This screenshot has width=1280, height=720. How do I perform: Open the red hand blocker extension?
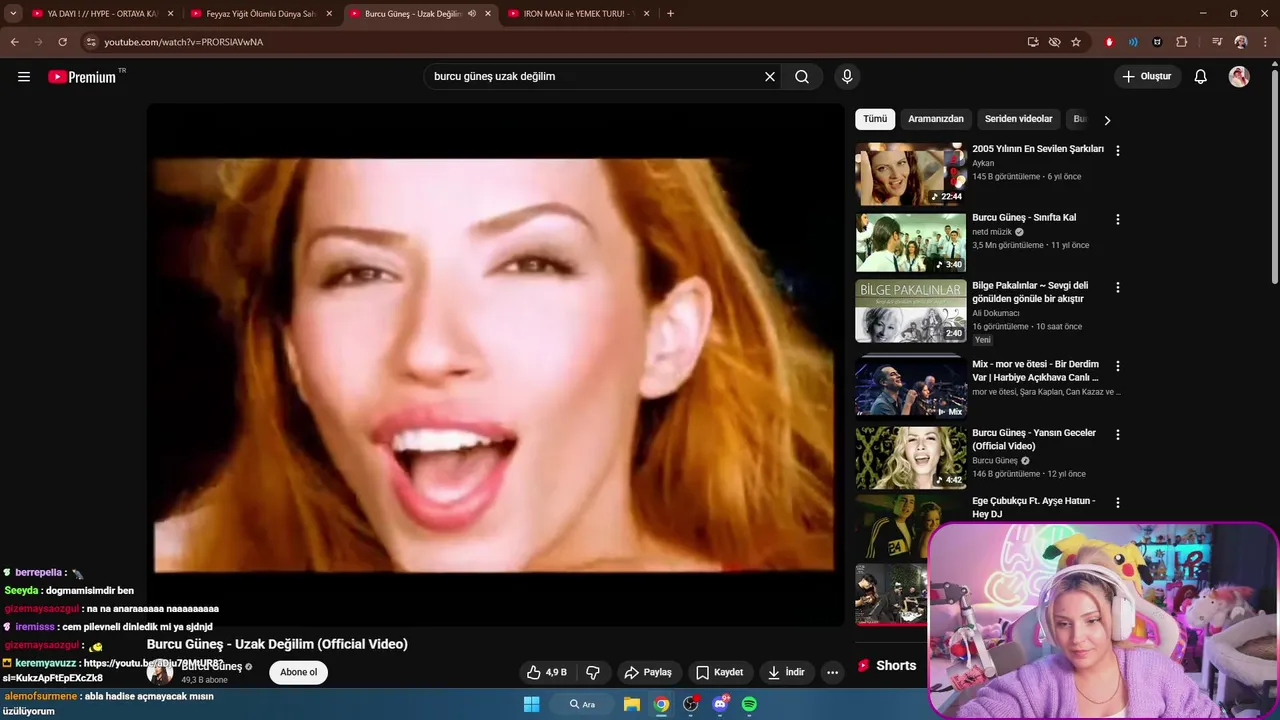1109,42
